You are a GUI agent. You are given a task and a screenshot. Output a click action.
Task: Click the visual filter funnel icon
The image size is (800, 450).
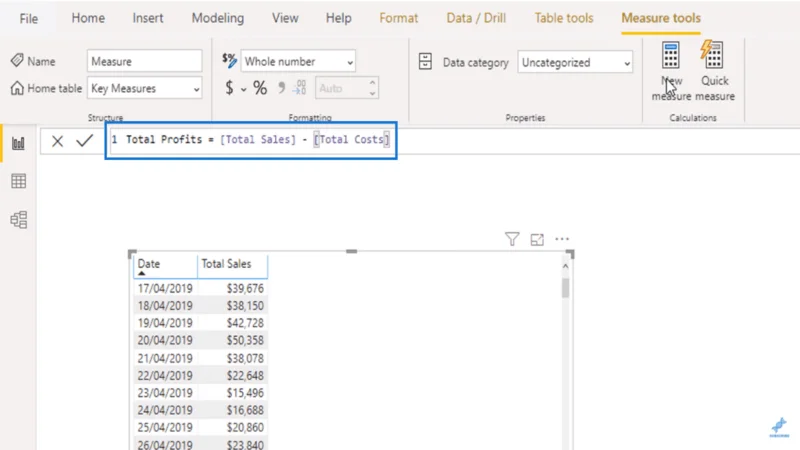pyautogui.click(x=512, y=239)
